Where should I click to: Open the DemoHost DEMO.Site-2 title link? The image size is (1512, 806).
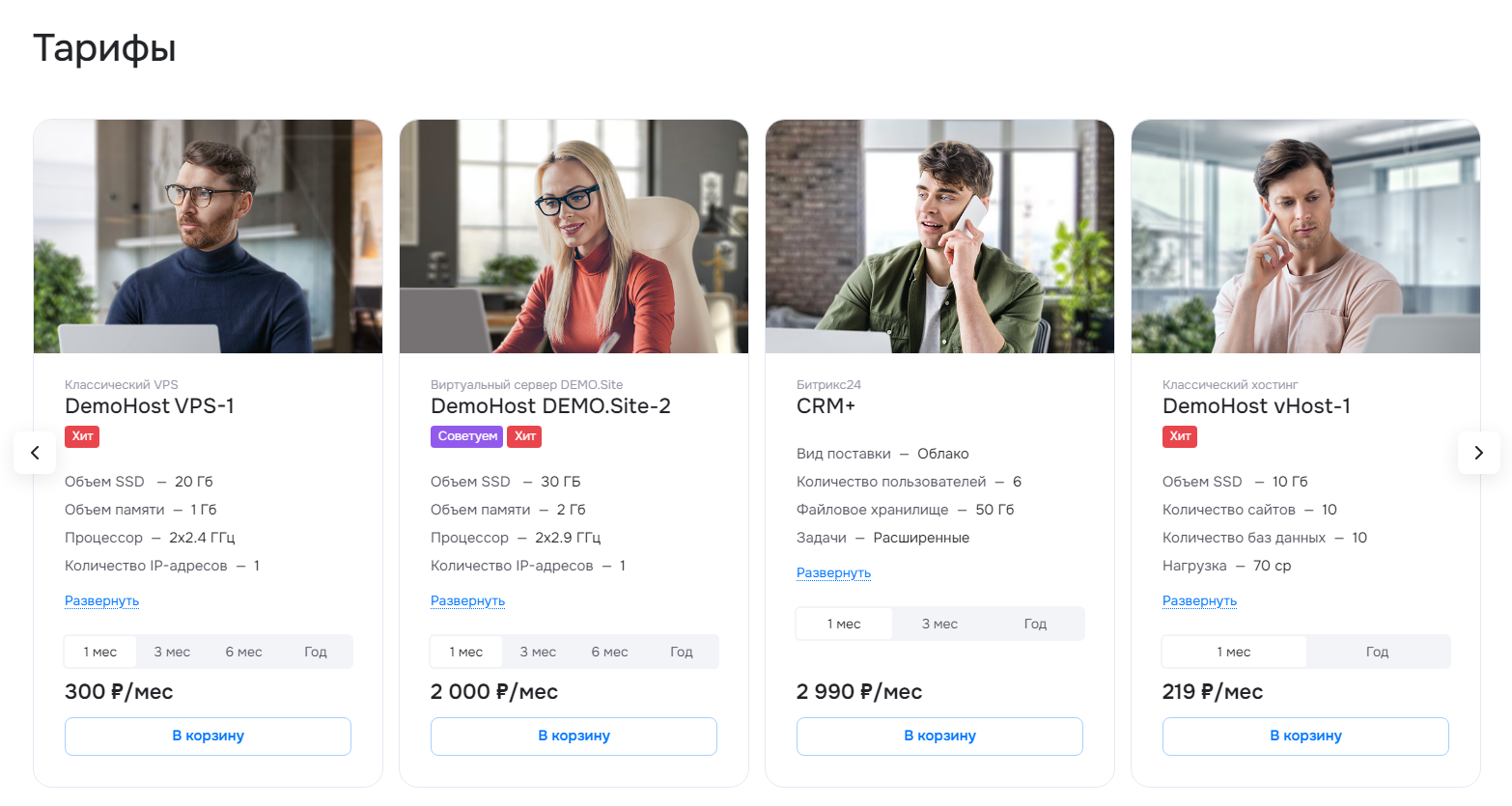tap(550, 406)
